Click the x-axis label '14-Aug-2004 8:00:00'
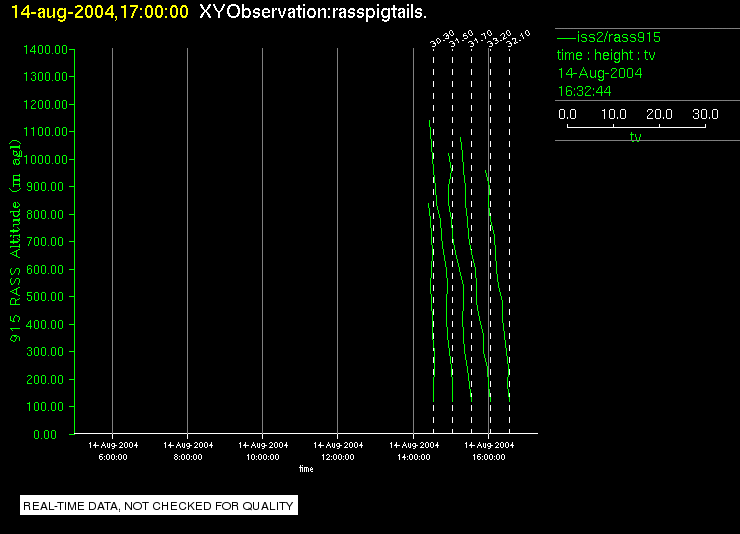The image size is (740, 534). coord(188,451)
